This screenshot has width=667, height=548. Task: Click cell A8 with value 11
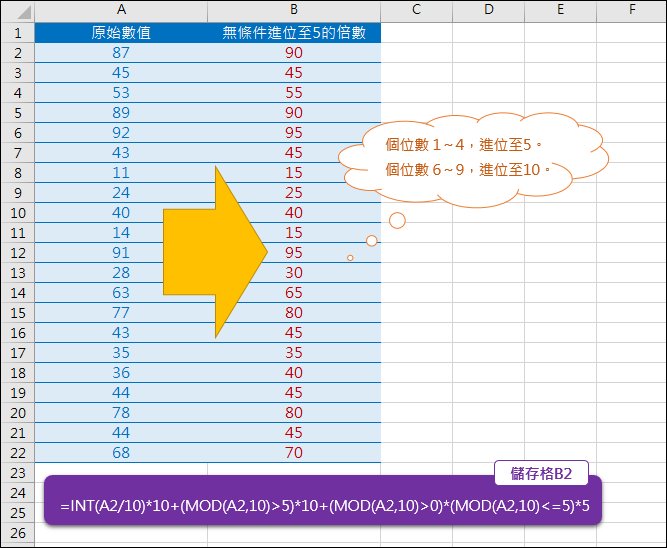click(121, 173)
